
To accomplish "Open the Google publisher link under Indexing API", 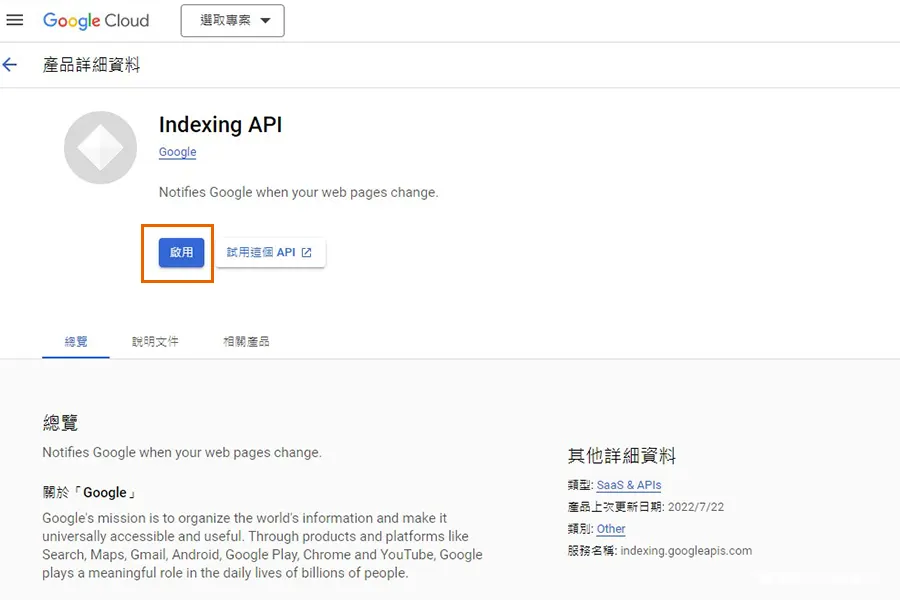I will click(x=177, y=152).
